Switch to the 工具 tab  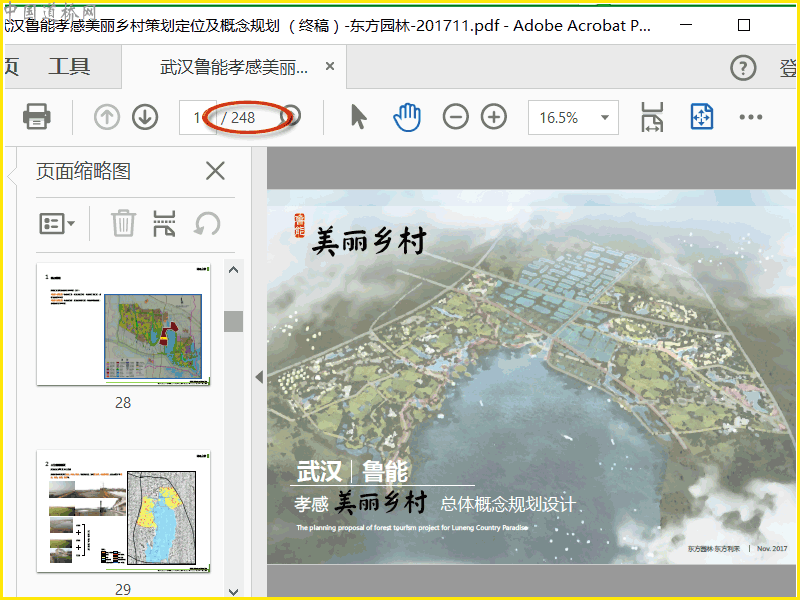[x=69, y=66]
